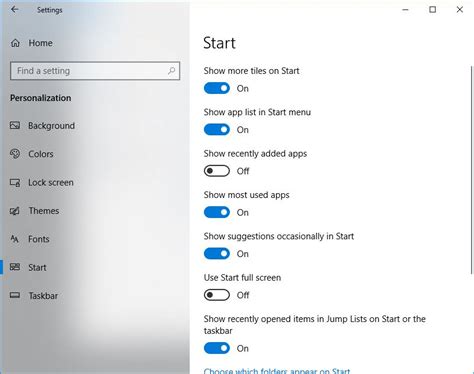The width and height of the screenshot is (474, 374).
Task: Click the Start tiles icon
Action: click(x=15, y=267)
